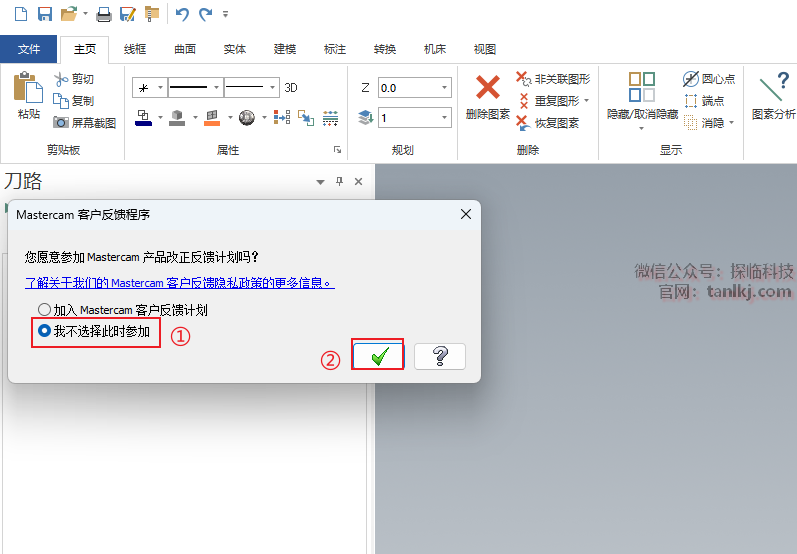
Task: Open Quick Access Toolbar customize dropdown
Action: [x=226, y=14]
